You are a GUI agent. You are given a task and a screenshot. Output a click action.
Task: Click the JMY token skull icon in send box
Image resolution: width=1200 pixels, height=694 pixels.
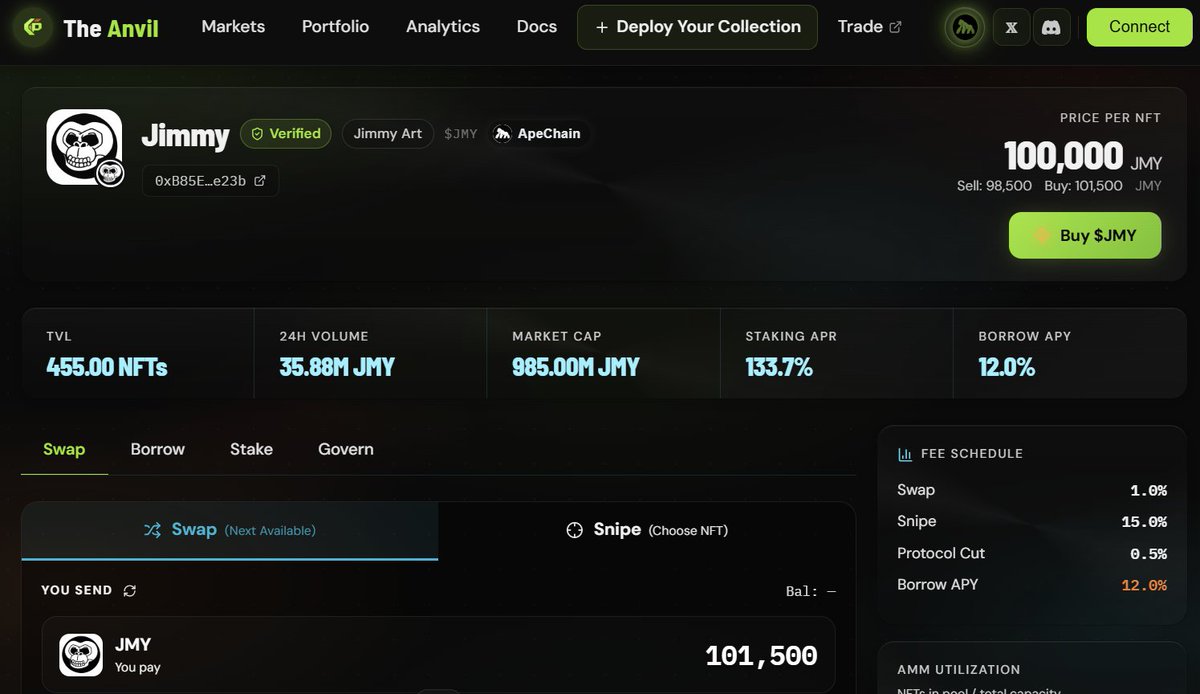[81, 655]
